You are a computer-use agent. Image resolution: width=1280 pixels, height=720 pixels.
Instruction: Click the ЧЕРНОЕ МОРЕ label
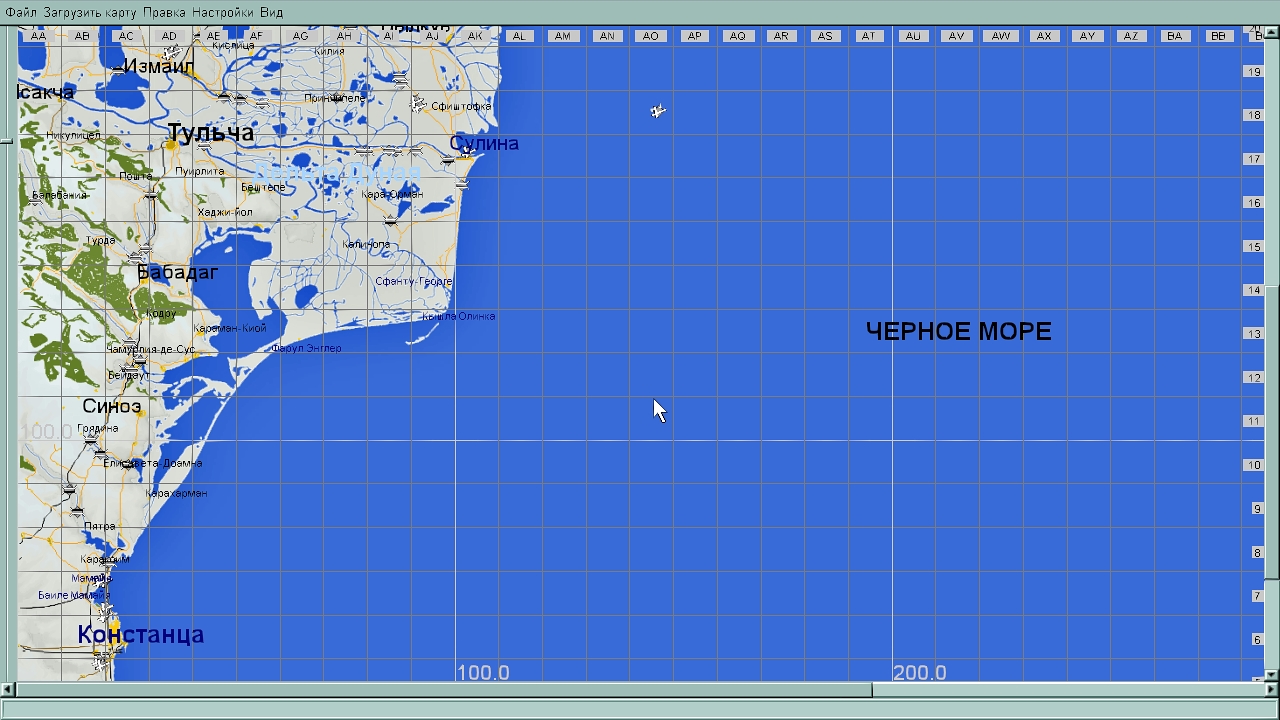[x=958, y=331]
